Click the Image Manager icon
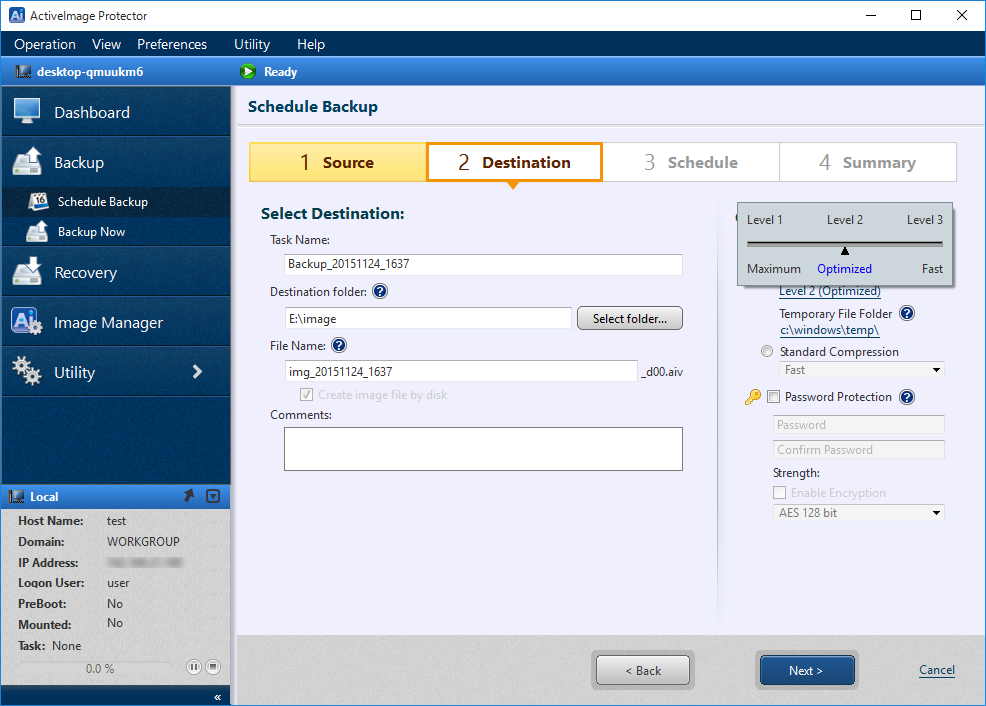The width and height of the screenshot is (986, 706). point(26,321)
